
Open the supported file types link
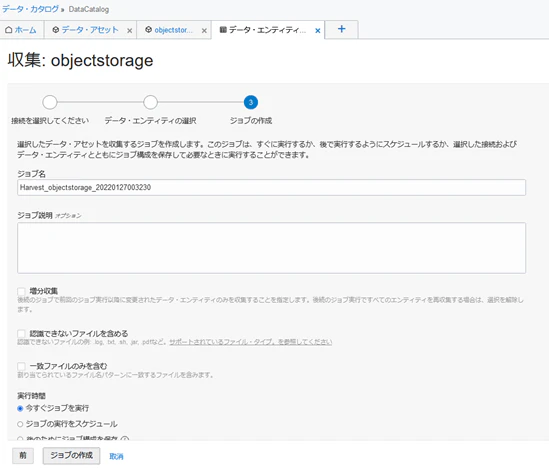point(251,342)
